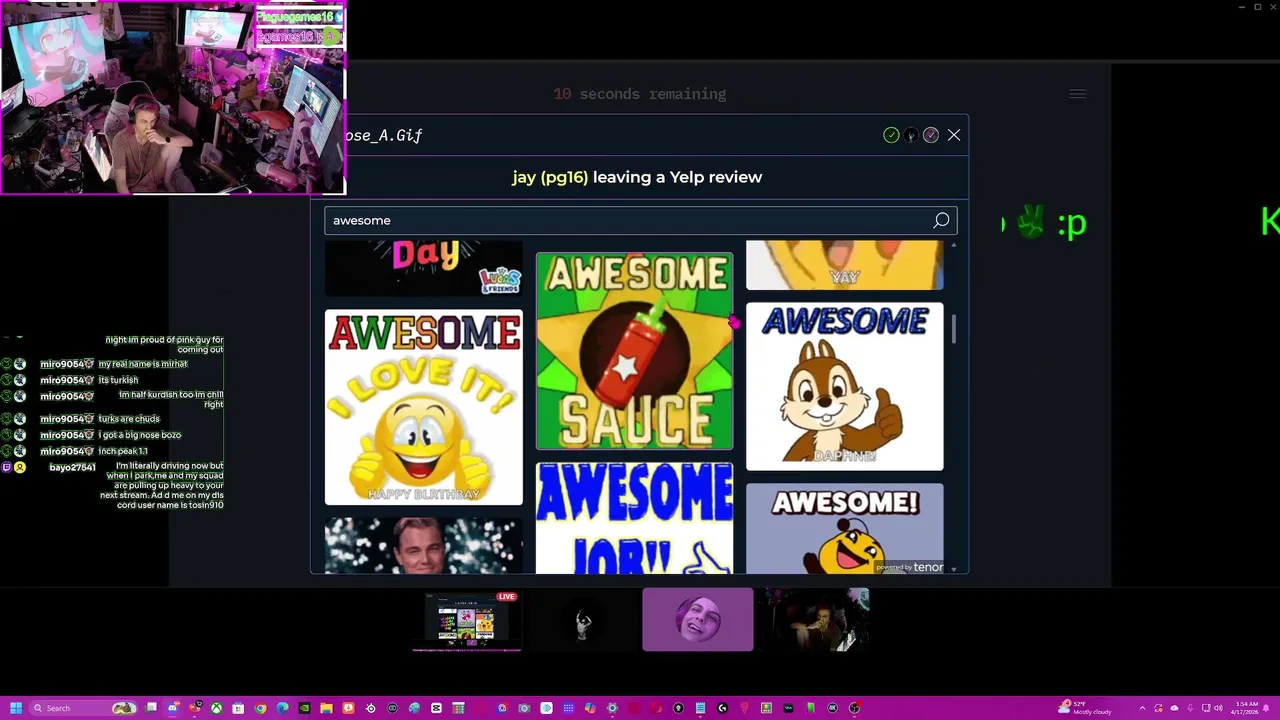The width and height of the screenshot is (1280, 720).
Task: Open File Explorer from the taskbar
Action: pos(326,708)
